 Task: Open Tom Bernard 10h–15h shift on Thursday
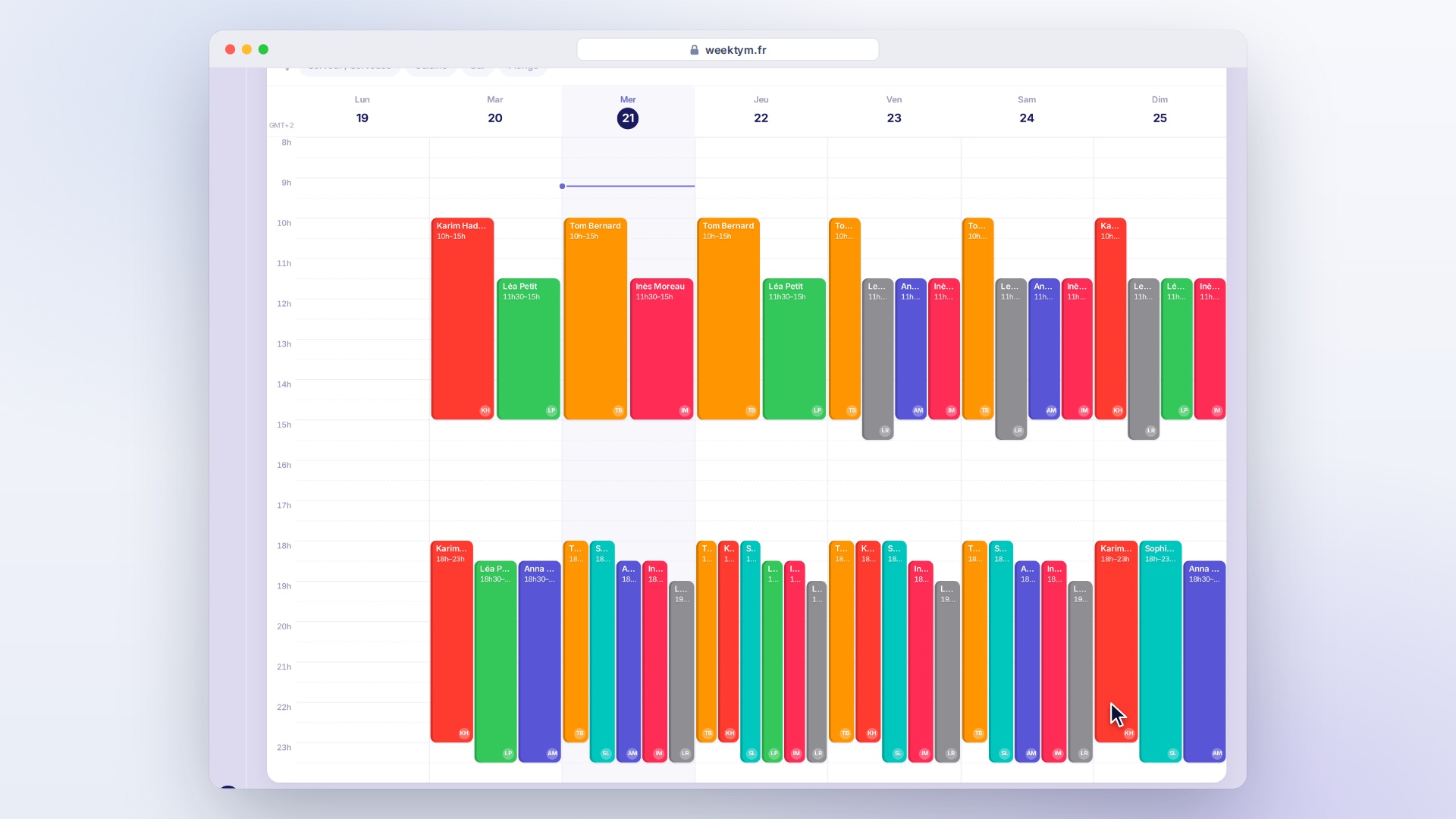point(728,318)
